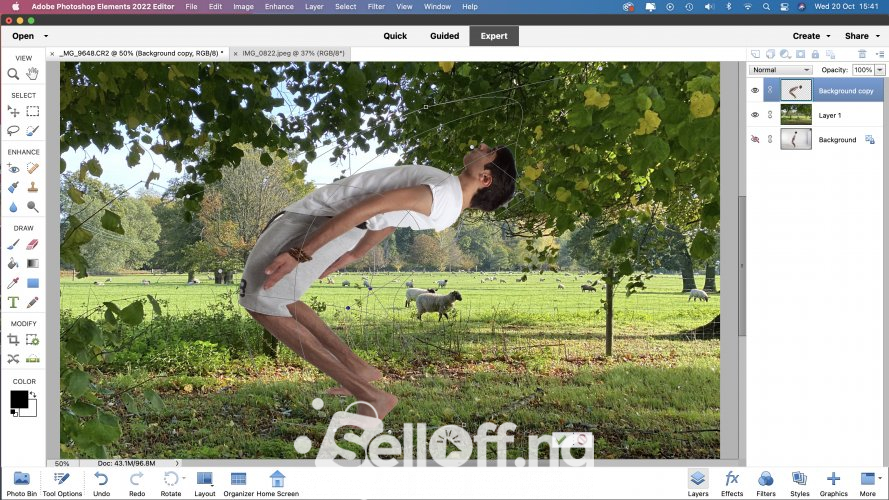Select the Rectangular Marquee tool
The height and width of the screenshot is (500, 889).
[33, 111]
